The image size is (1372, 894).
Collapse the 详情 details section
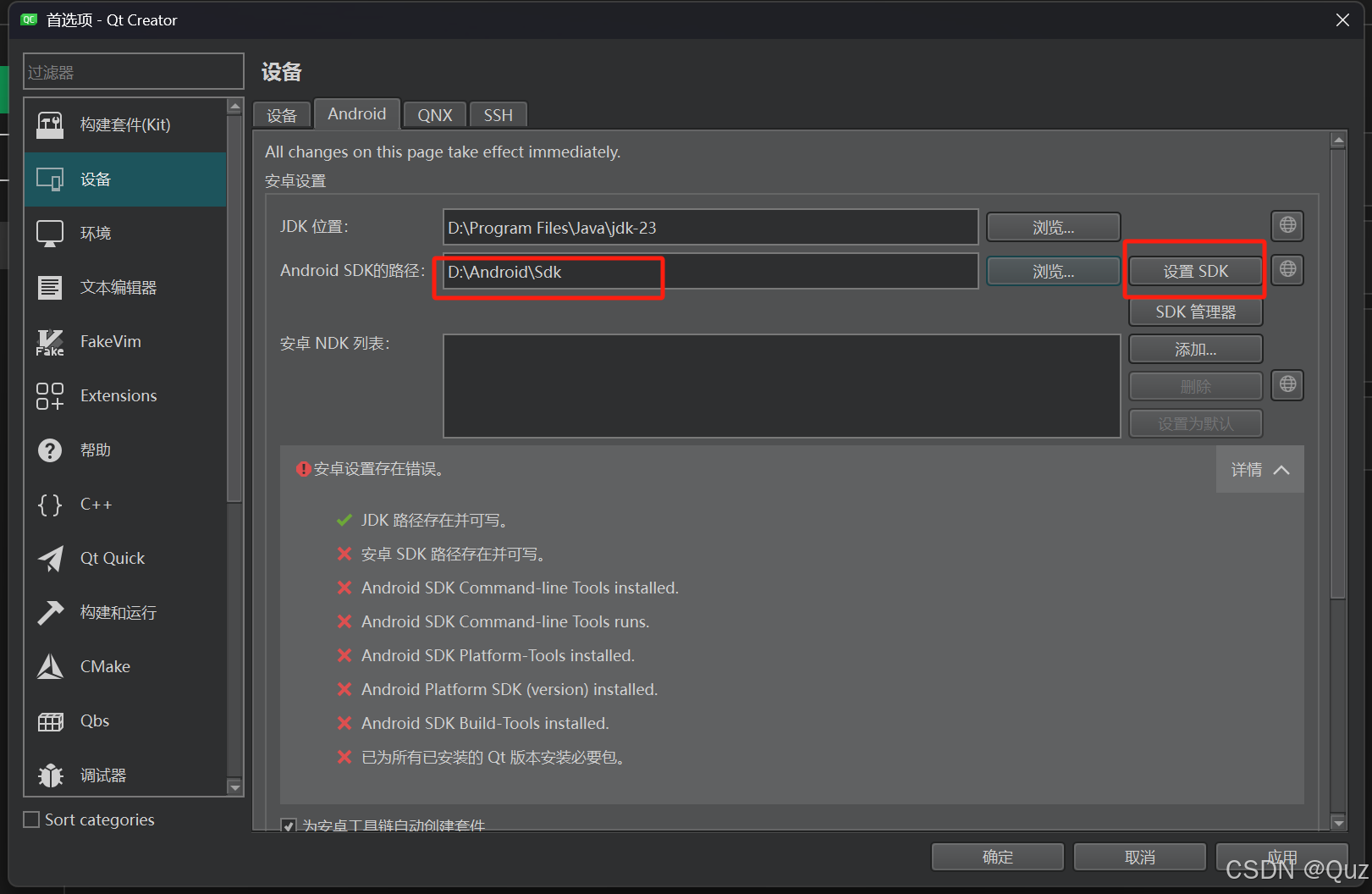tap(1259, 470)
